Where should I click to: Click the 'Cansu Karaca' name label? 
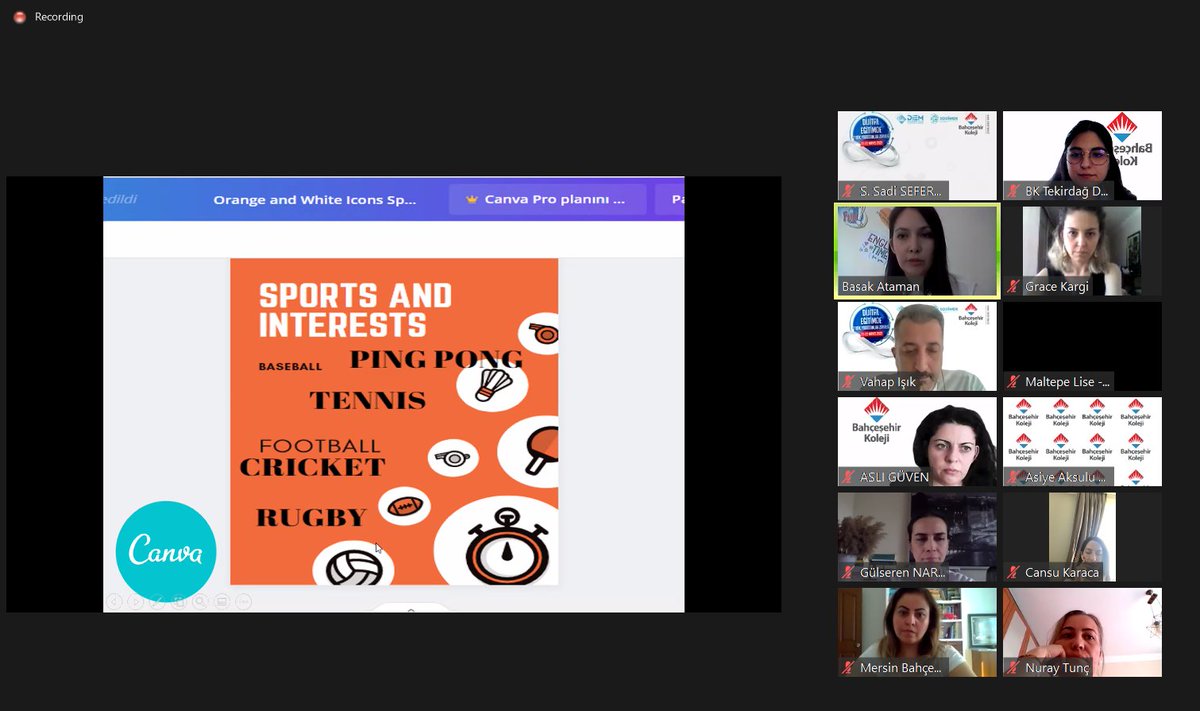pyautogui.click(x=1062, y=573)
